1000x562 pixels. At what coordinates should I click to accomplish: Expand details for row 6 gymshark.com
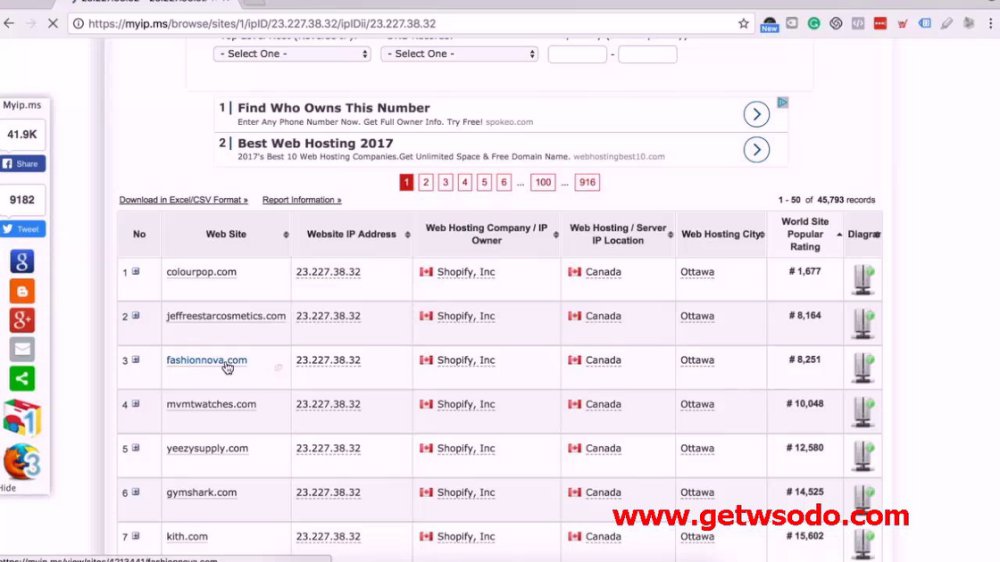tap(136, 492)
